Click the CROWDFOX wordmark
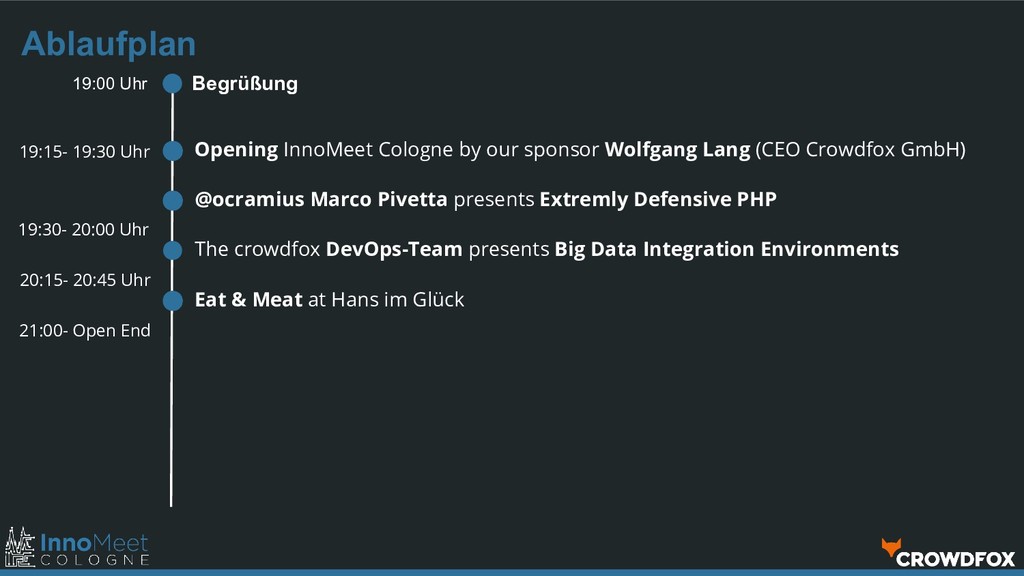Image resolution: width=1024 pixels, height=576 pixels. [x=956, y=558]
